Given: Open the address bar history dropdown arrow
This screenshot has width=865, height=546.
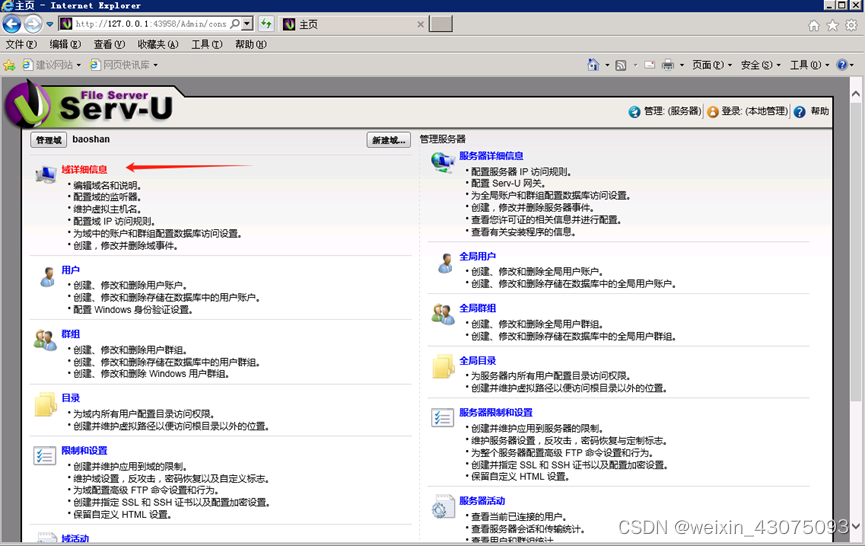Looking at the screenshot, I should point(248,24).
